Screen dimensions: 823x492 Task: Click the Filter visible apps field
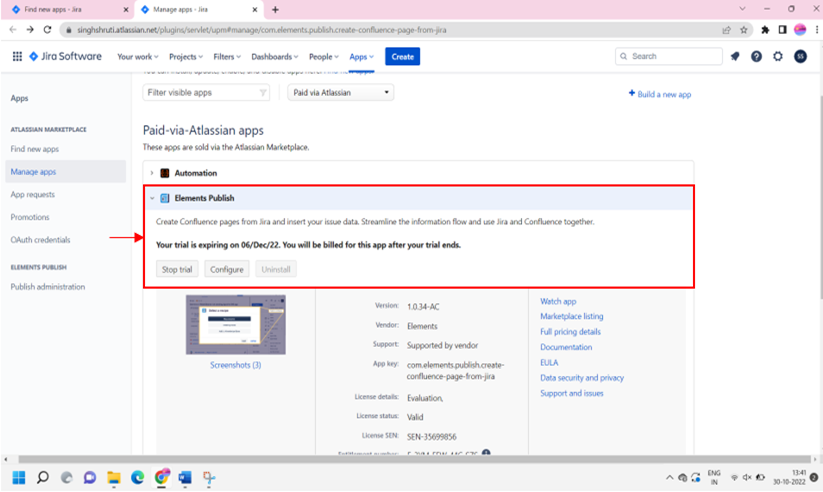click(x=206, y=92)
